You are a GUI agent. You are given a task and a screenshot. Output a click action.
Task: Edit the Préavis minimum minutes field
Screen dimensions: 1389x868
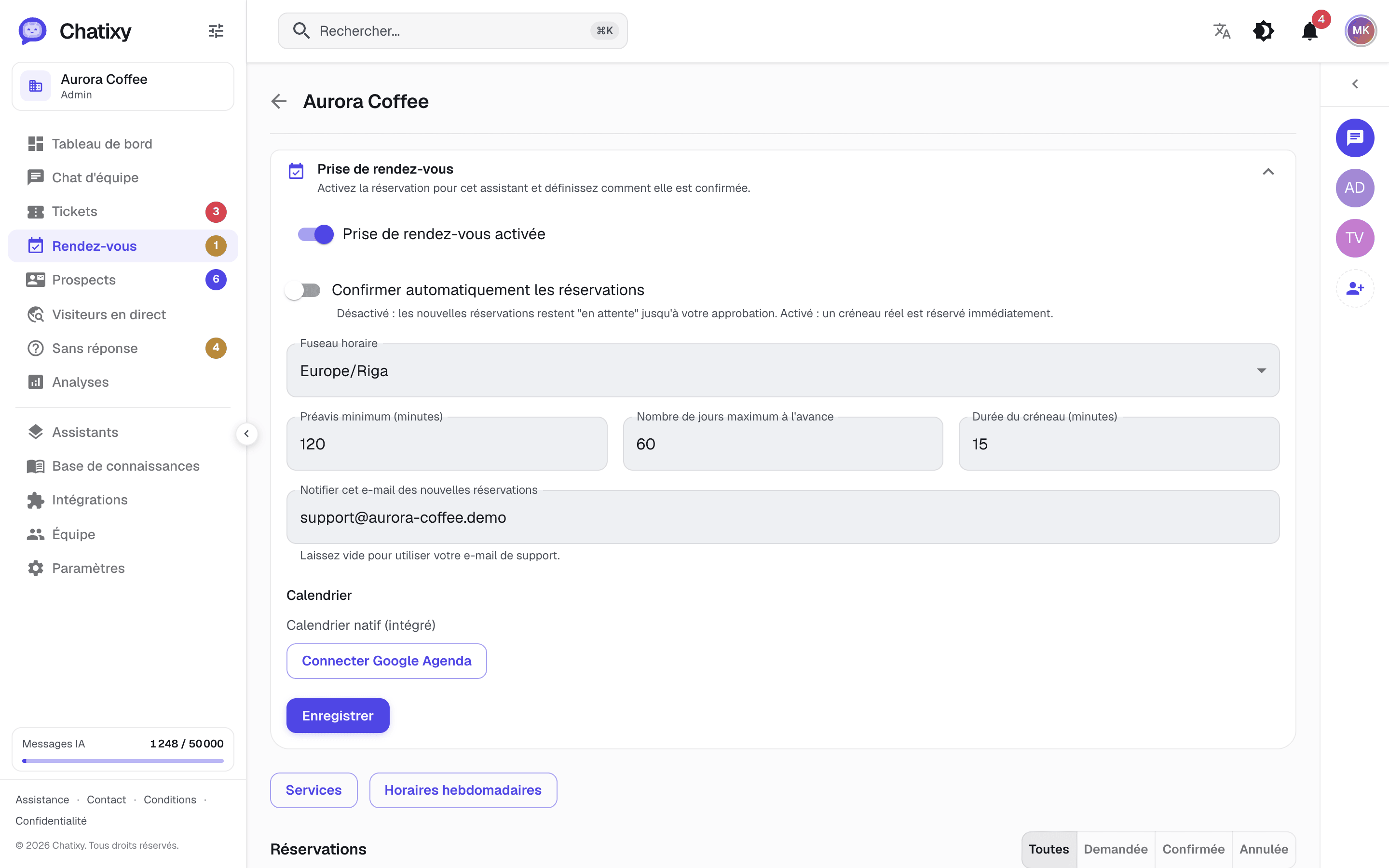[447, 444]
